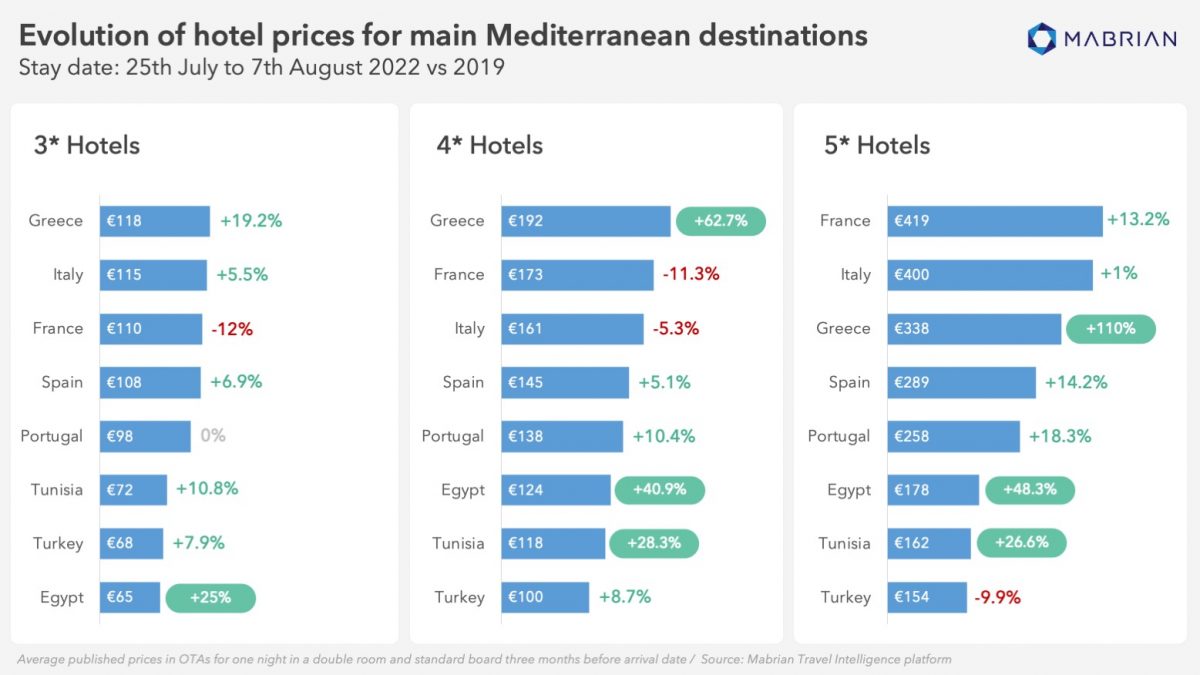Select the Greece €192 bar in 4* Hotels
The image size is (1200, 675).
pyautogui.click(x=585, y=221)
